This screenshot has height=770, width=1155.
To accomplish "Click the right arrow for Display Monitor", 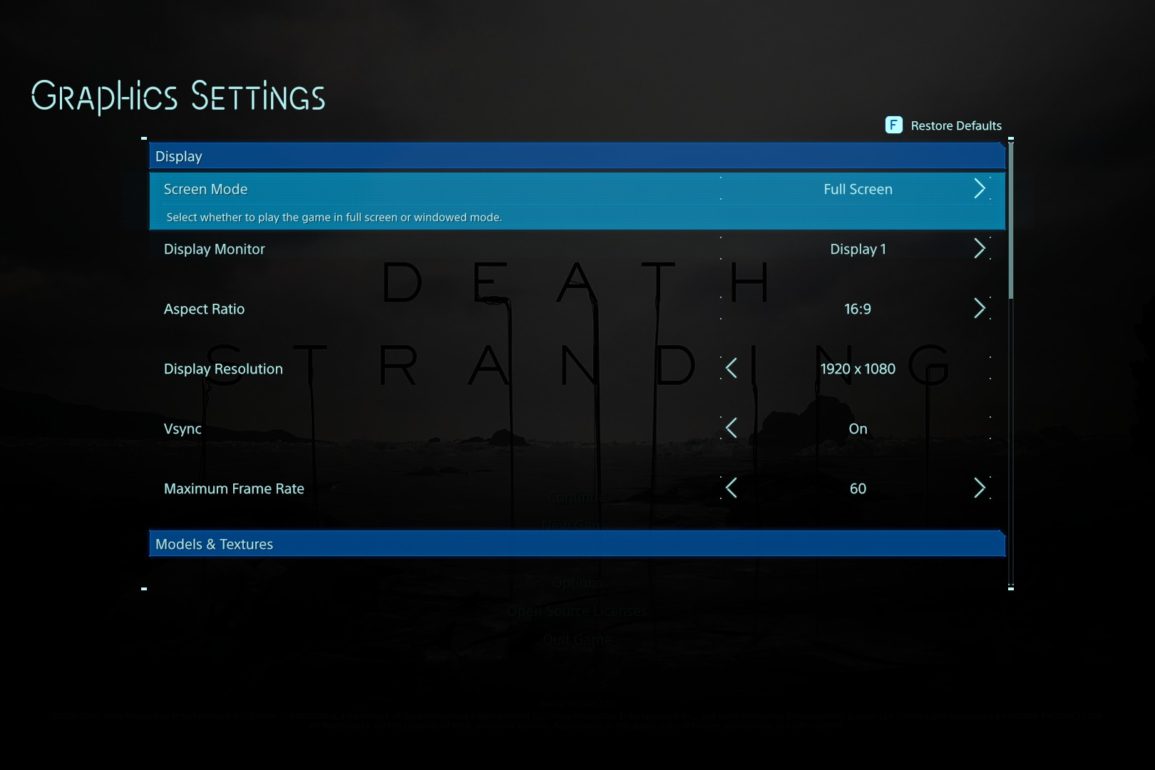I will coord(979,248).
